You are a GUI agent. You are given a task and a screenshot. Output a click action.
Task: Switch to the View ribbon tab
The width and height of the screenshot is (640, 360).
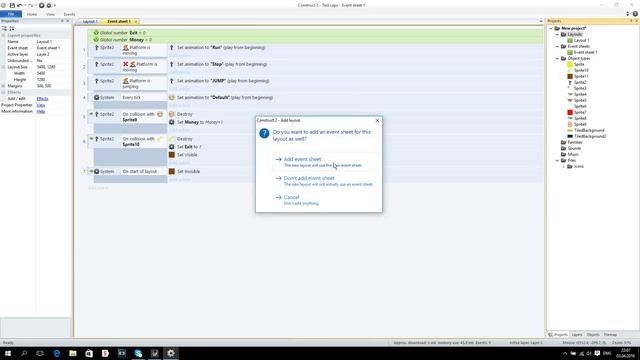pos(50,14)
